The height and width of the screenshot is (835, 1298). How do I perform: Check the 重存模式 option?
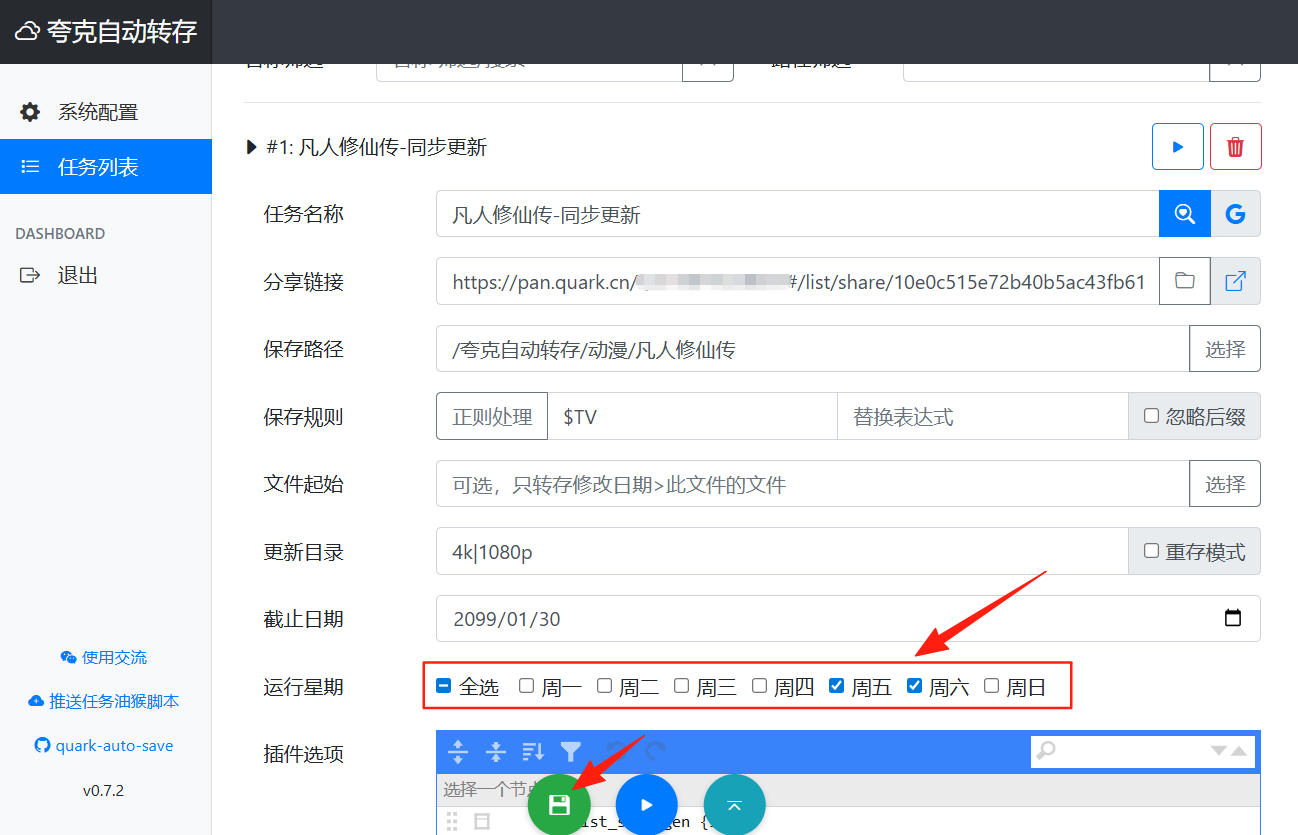1151,551
